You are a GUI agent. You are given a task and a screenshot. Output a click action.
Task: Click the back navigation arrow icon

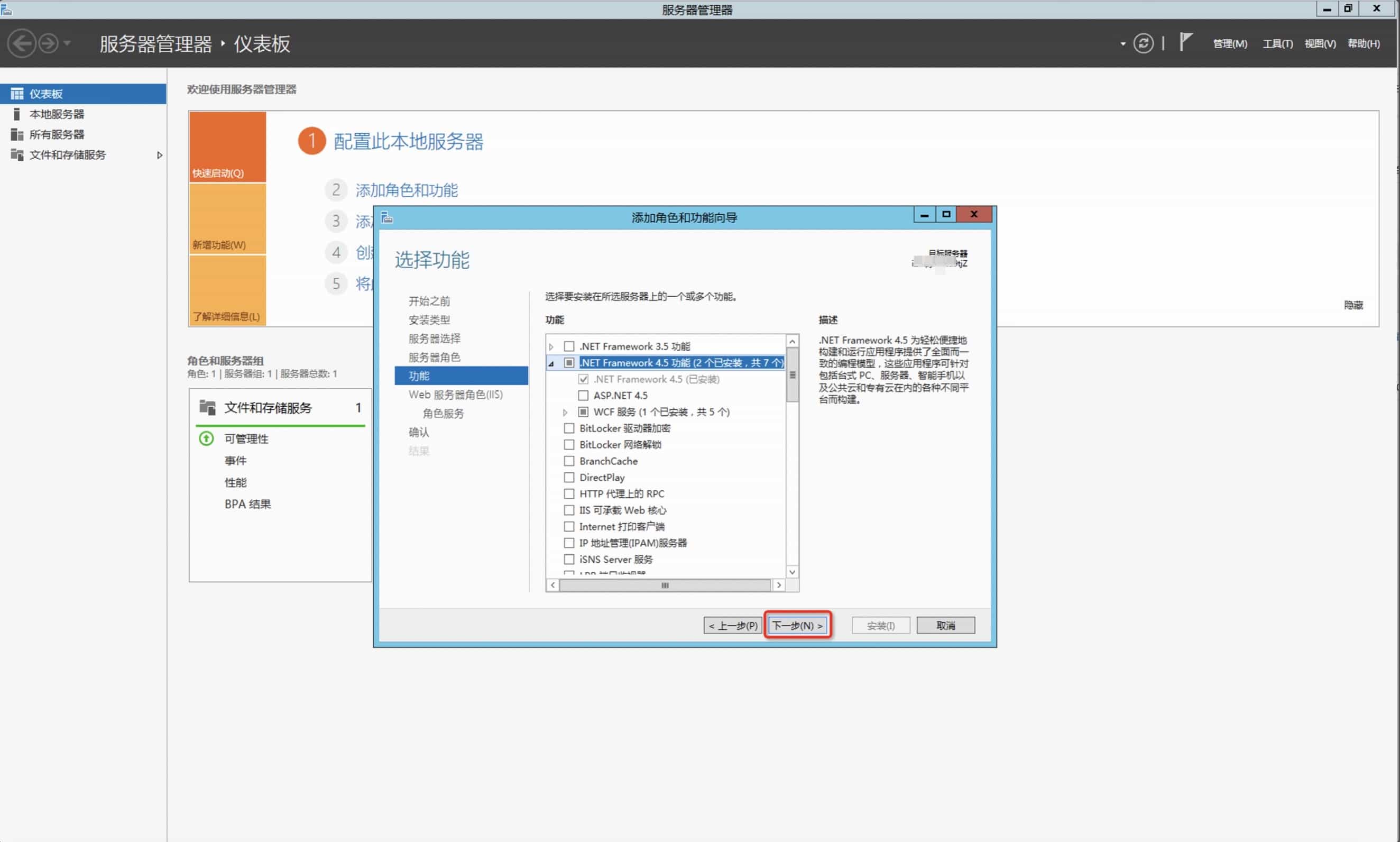coord(23,43)
